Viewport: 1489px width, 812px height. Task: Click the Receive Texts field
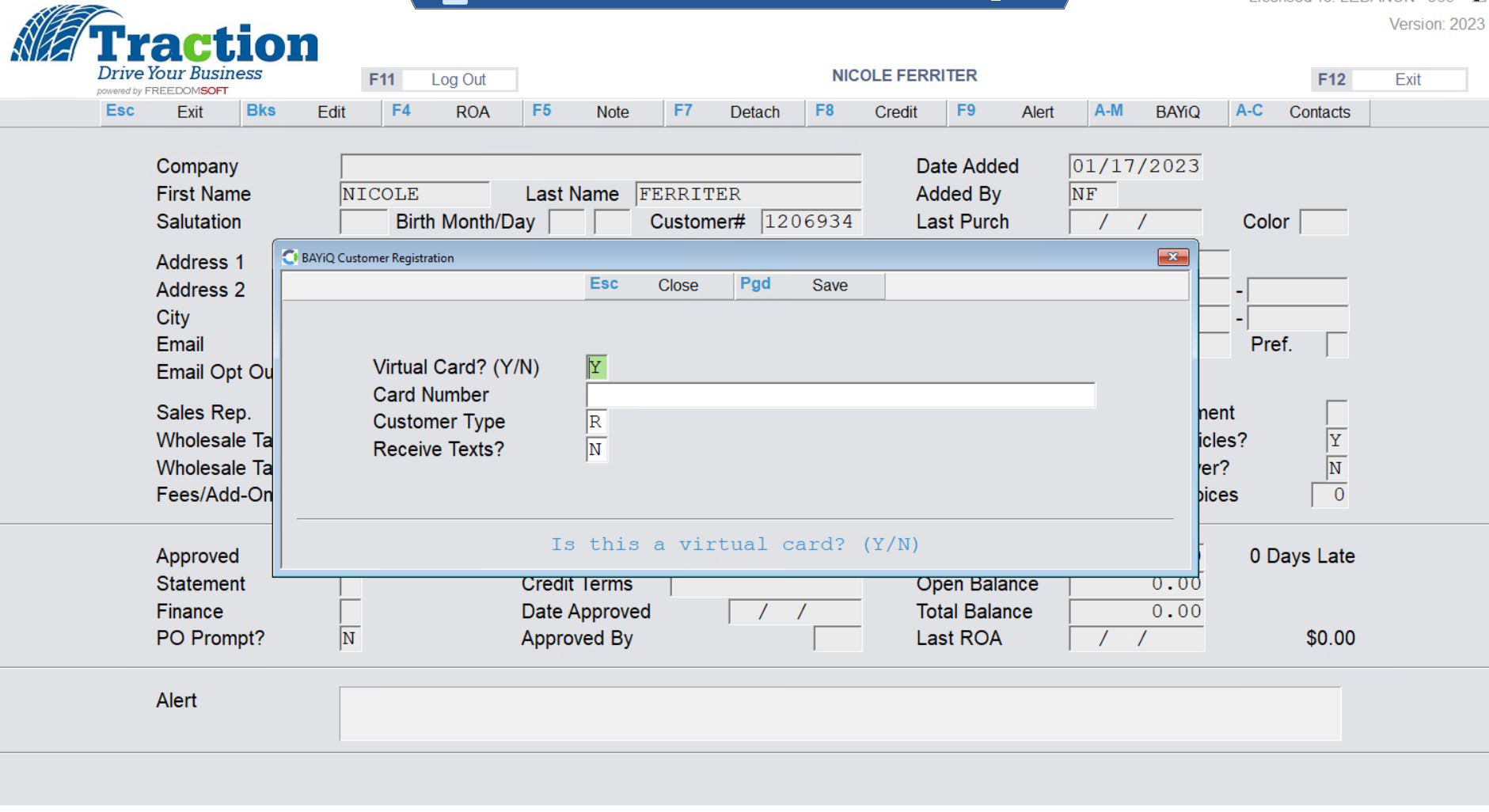pyautogui.click(x=596, y=450)
